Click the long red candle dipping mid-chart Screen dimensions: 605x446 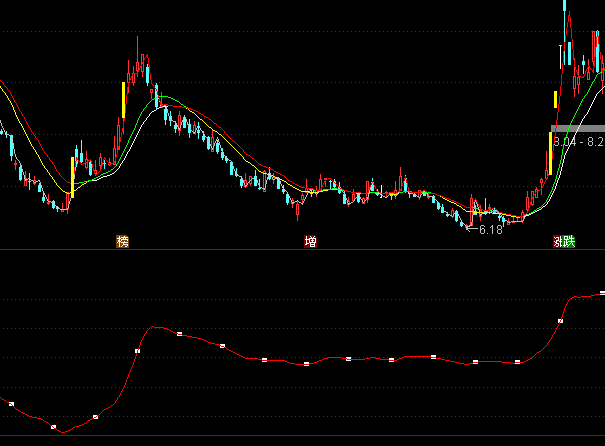pyautogui.click(x=297, y=210)
